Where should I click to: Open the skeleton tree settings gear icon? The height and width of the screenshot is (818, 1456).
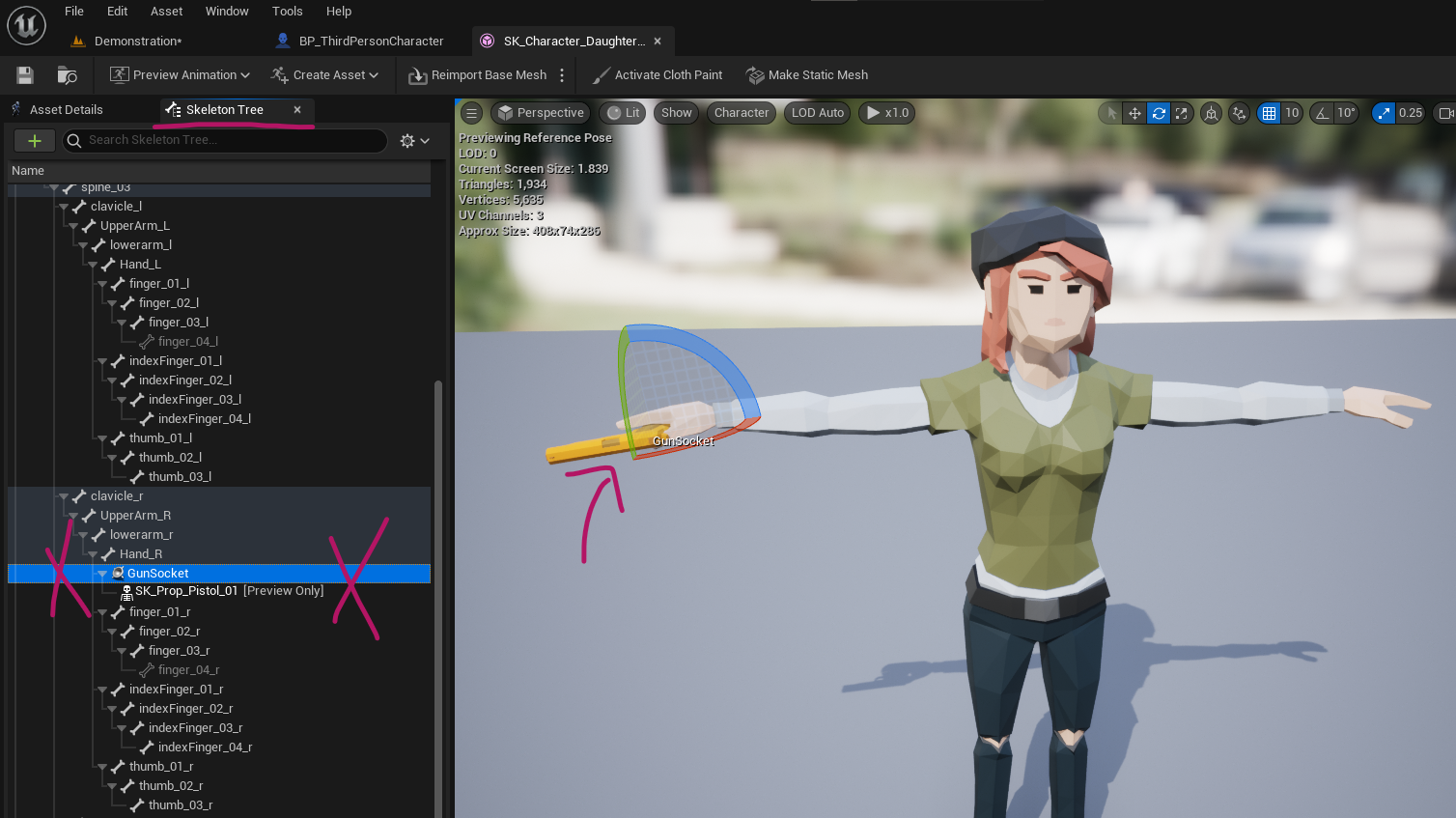click(x=408, y=141)
